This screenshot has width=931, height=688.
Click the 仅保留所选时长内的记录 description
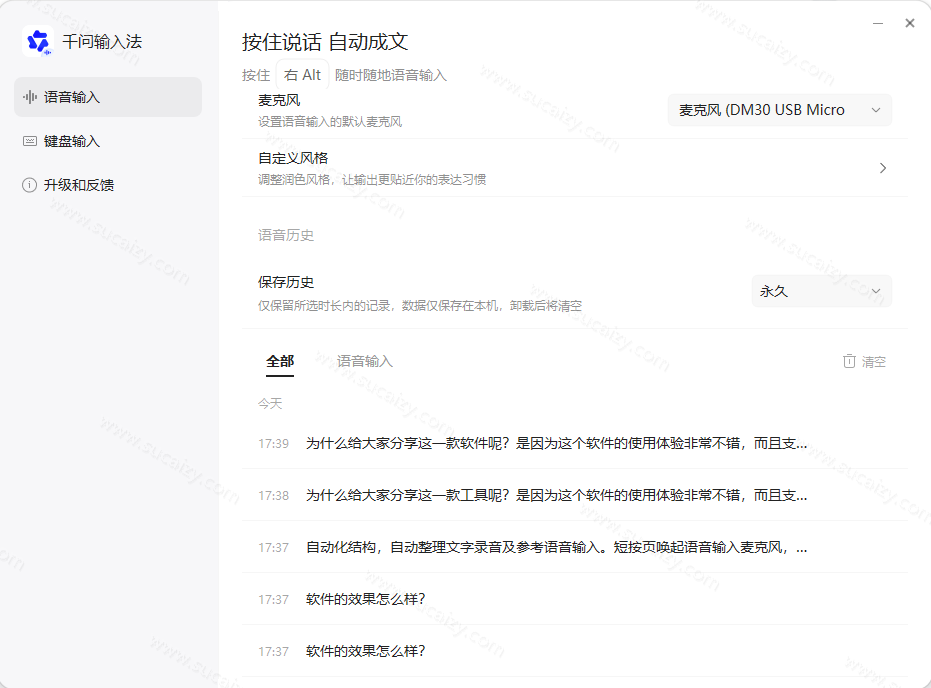[420, 306]
